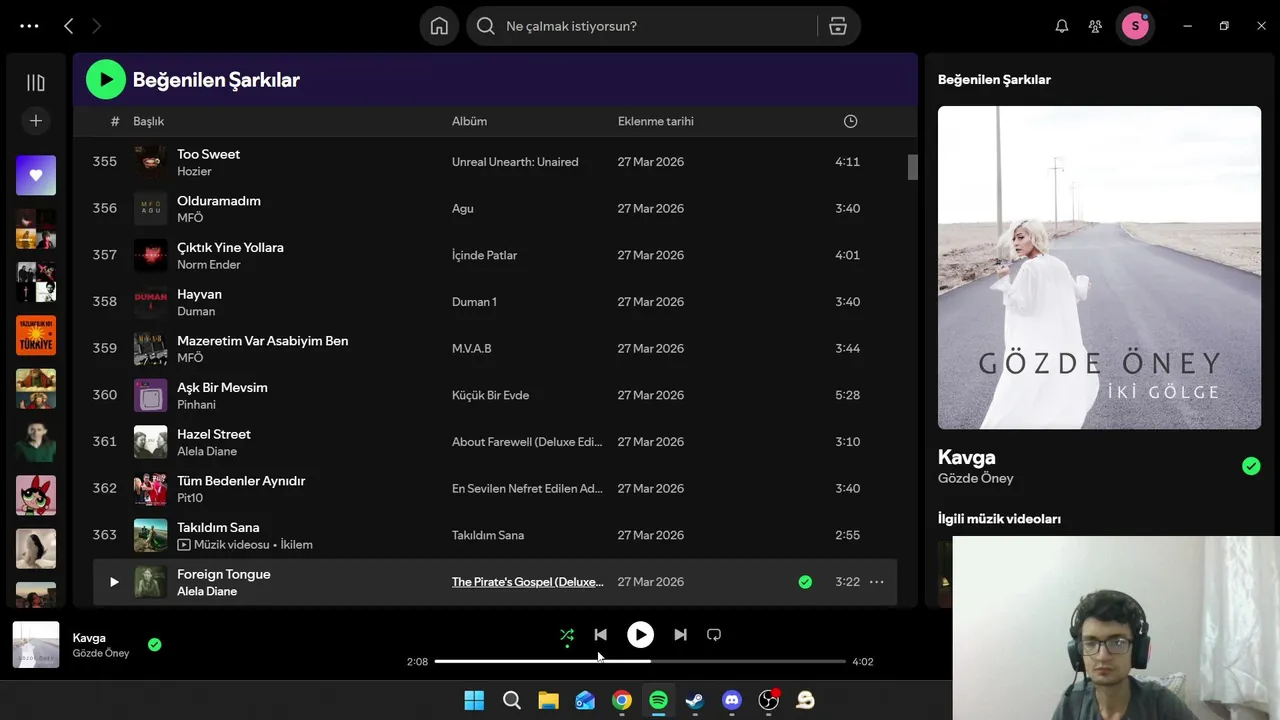The height and width of the screenshot is (720, 1280).
Task: Select song Mazeretim Var Asabiyim Ben
Action: click(263, 341)
